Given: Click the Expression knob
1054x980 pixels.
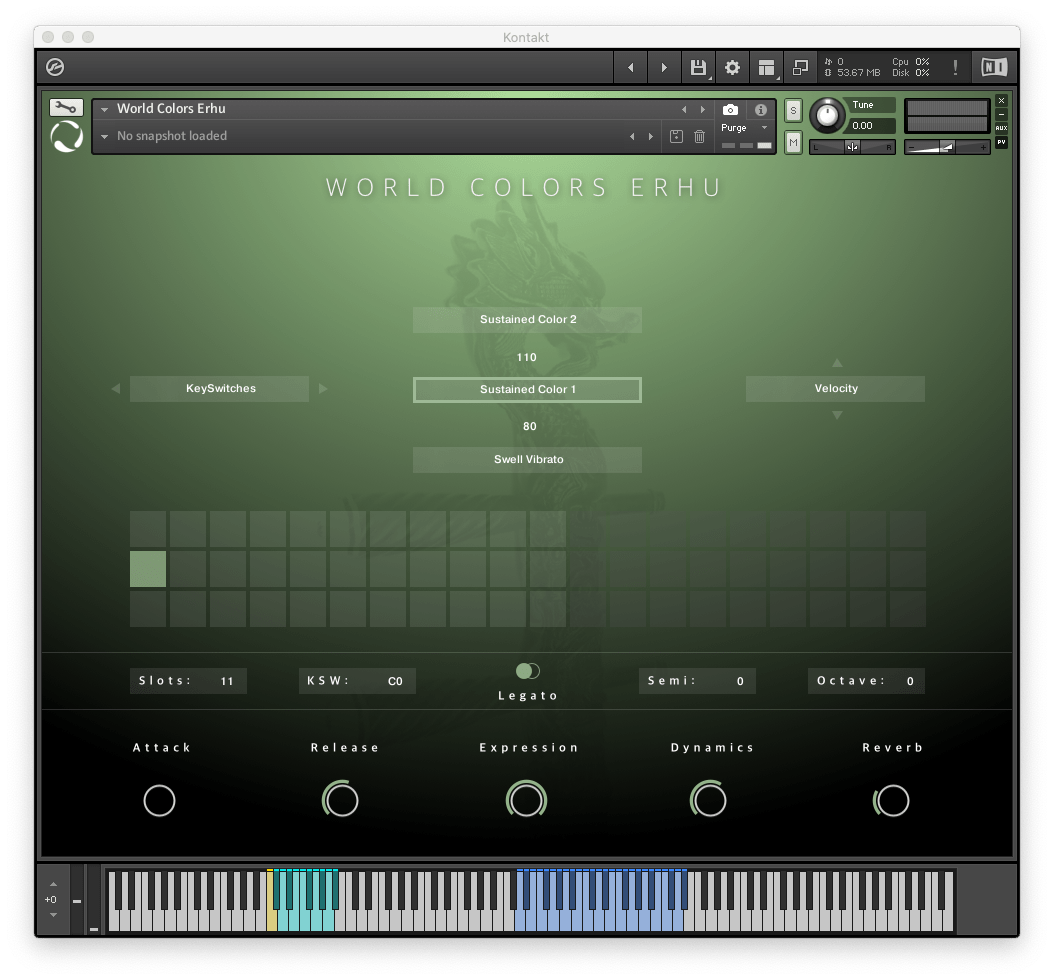Looking at the screenshot, I should [526, 799].
